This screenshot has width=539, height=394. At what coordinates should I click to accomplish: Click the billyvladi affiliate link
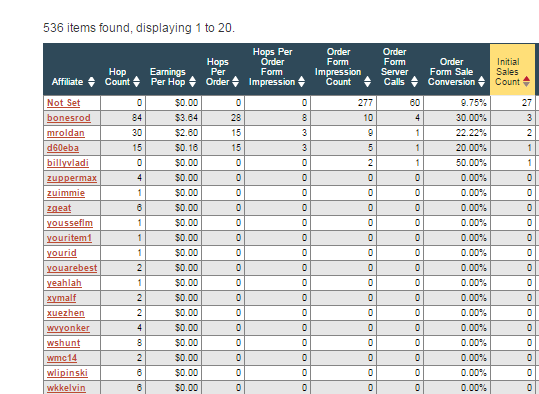(68, 163)
